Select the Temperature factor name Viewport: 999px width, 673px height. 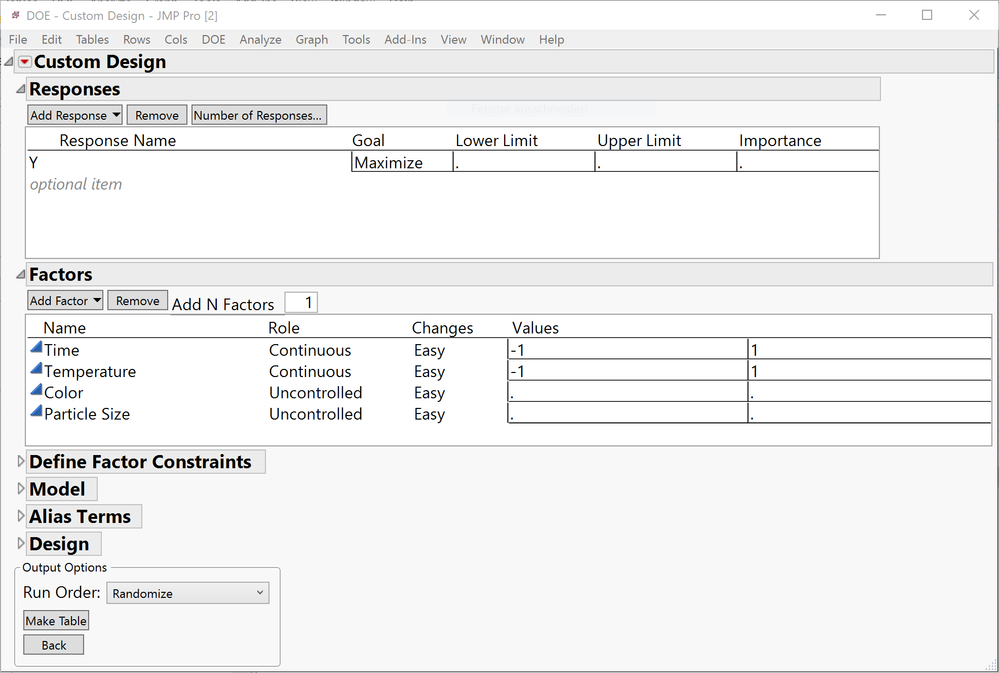(x=90, y=372)
